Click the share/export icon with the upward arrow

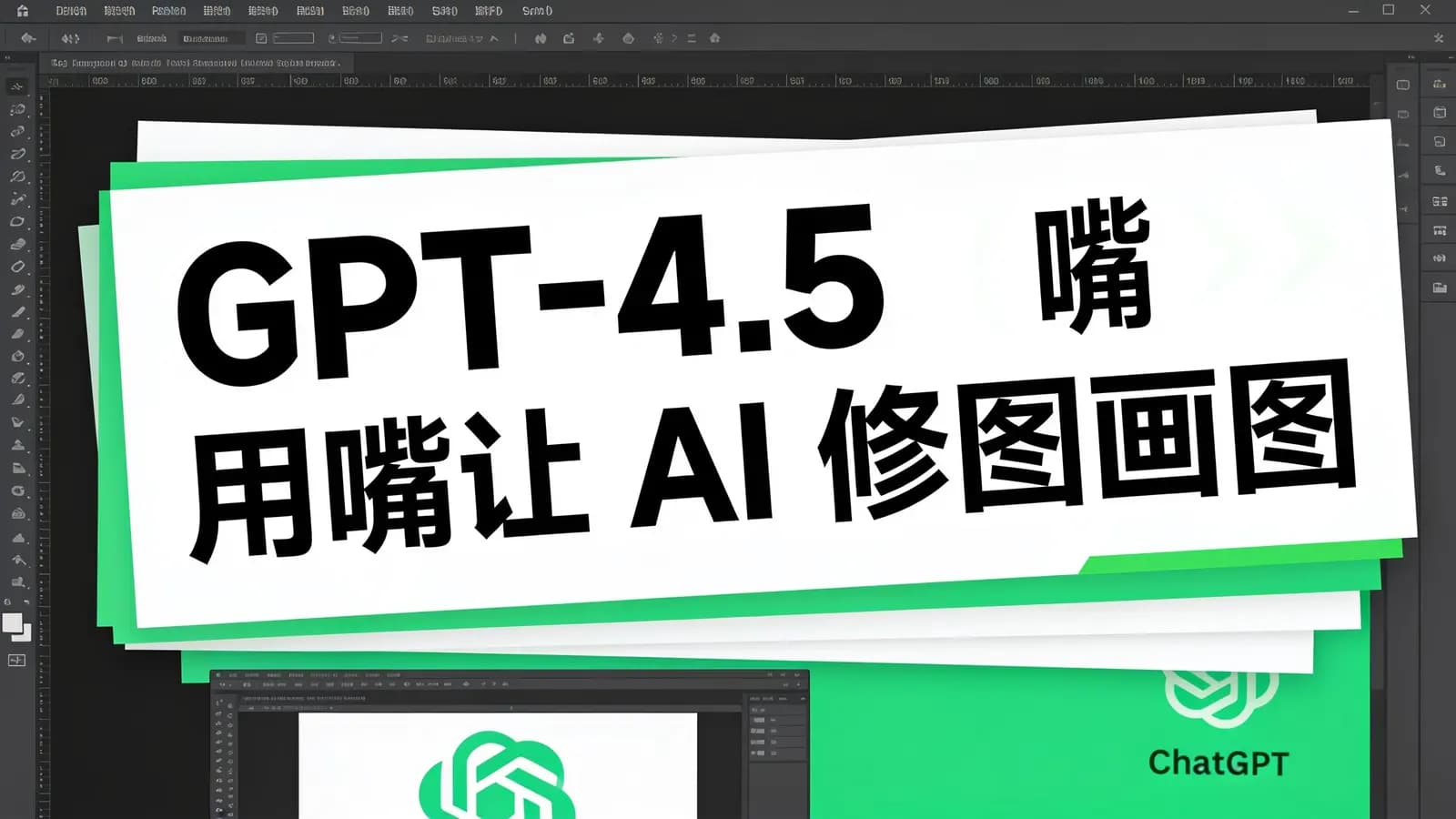[x=569, y=38]
